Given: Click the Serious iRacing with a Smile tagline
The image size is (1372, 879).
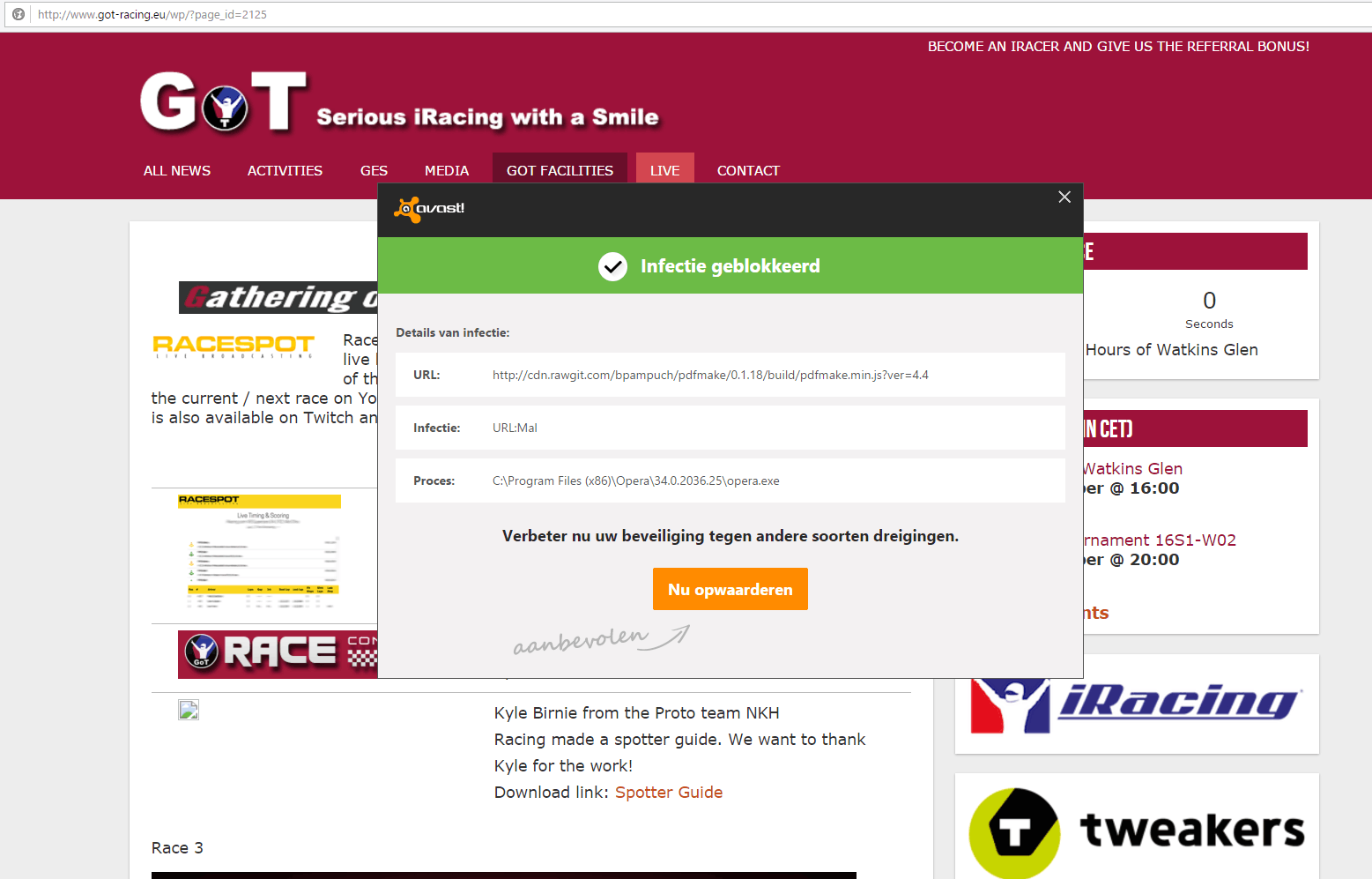Looking at the screenshot, I should (x=487, y=117).
